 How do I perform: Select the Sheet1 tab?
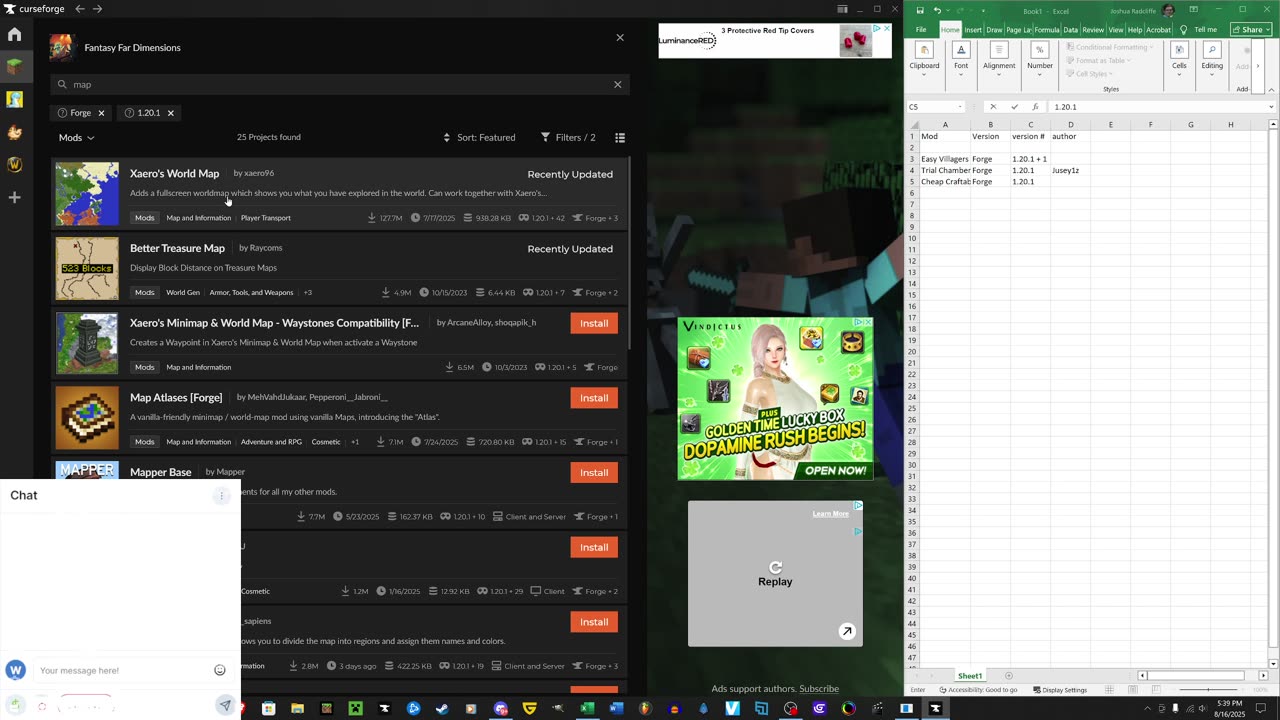(x=970, y=676)
